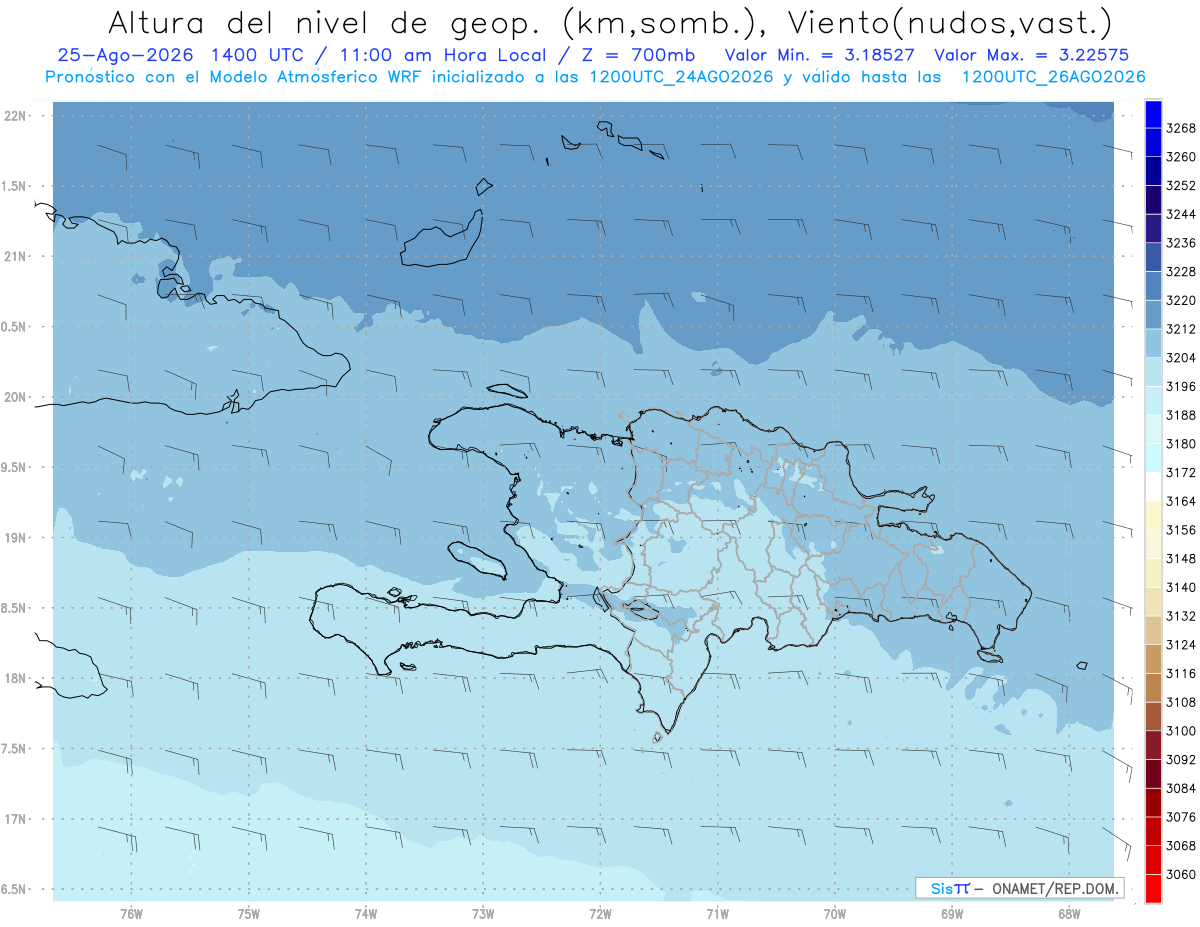Viewport: 1200px width, 927px height.
Task: Click the '17N' latitude axis label
Action: (x=16, y=819)
